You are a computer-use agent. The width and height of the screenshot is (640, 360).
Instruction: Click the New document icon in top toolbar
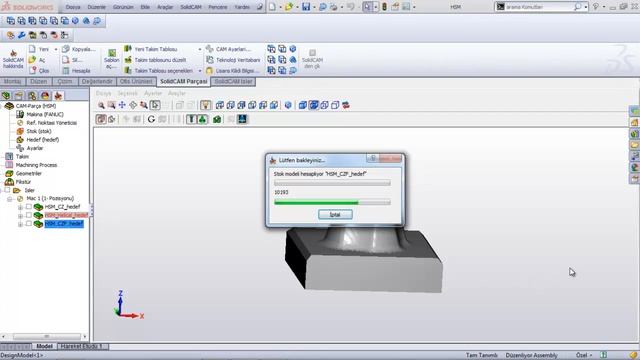tap(272, 7)
